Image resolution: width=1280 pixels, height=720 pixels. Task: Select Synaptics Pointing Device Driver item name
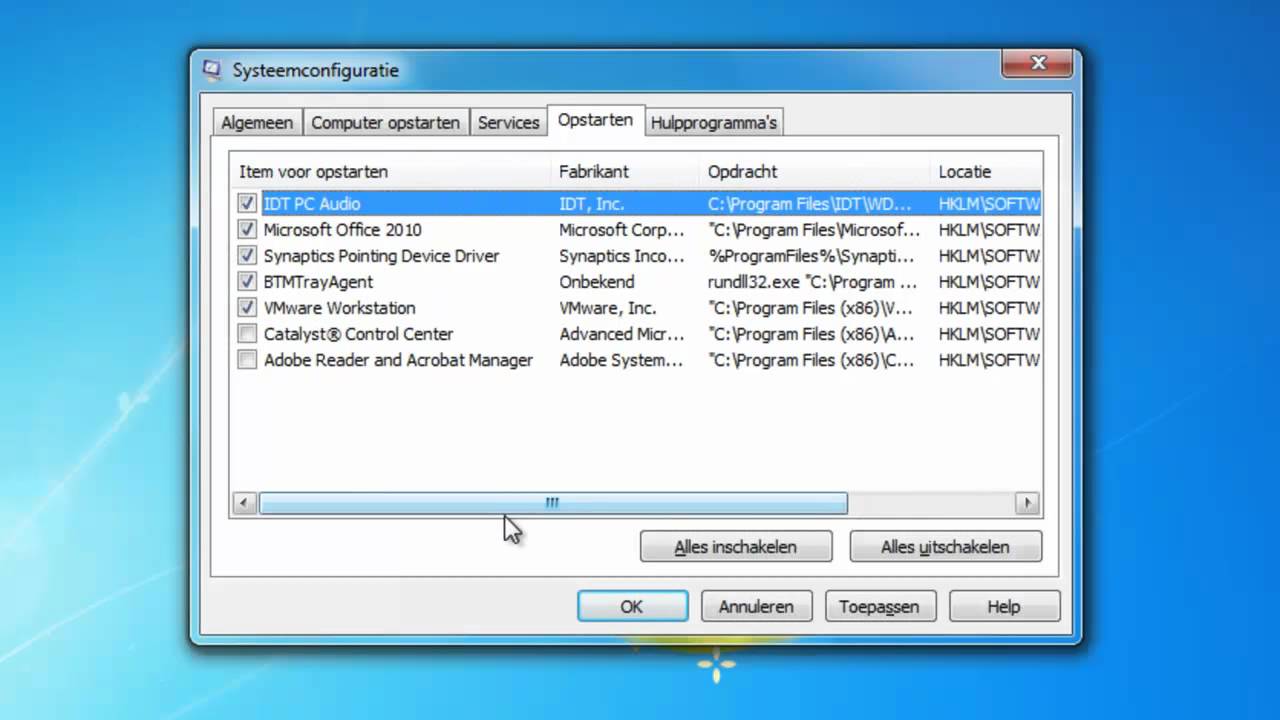(381, 256)
